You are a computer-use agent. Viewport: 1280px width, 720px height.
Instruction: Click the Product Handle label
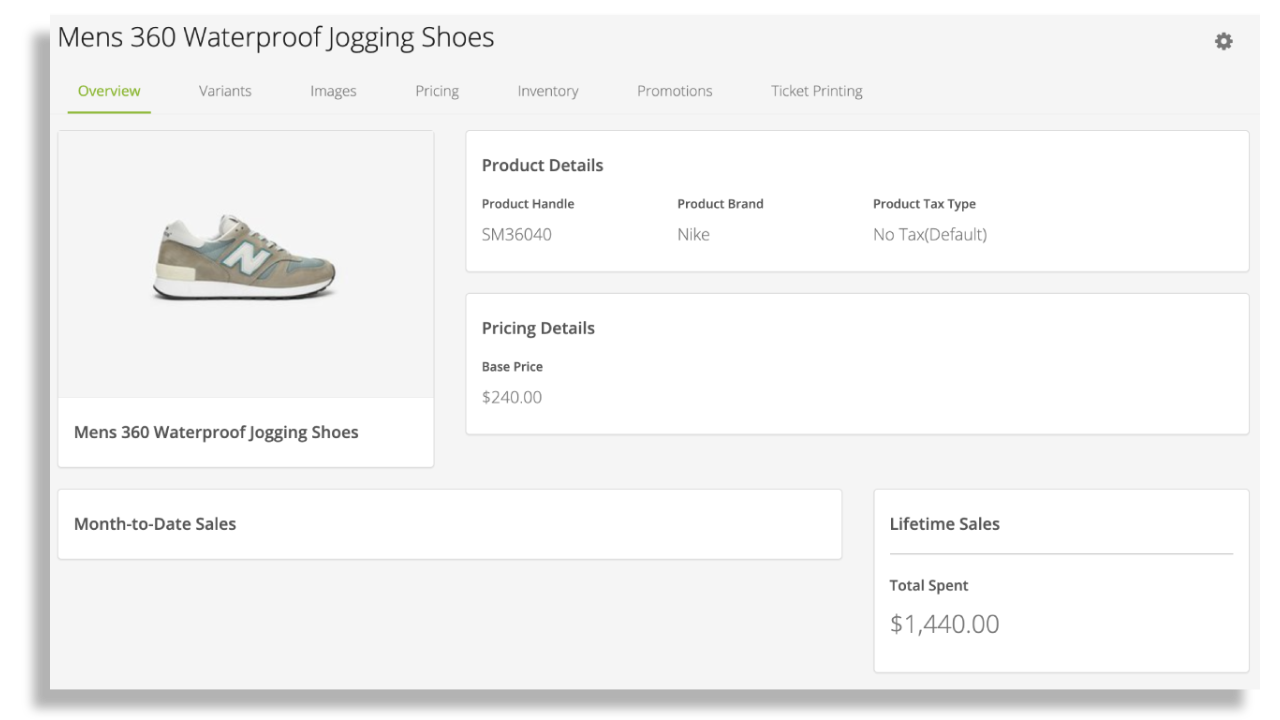coord(528,204)
